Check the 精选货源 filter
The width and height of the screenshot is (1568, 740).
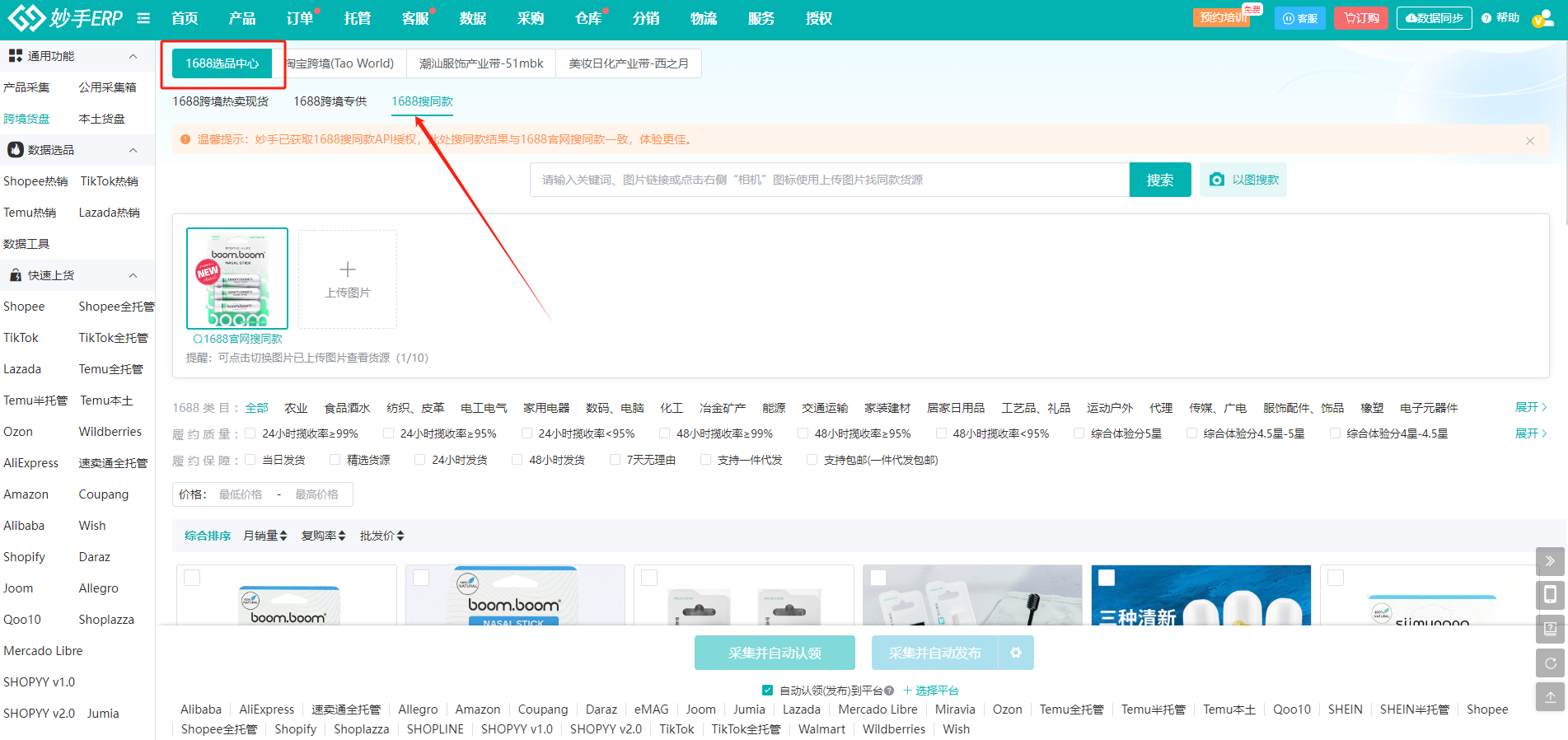(x=335, y=460)
